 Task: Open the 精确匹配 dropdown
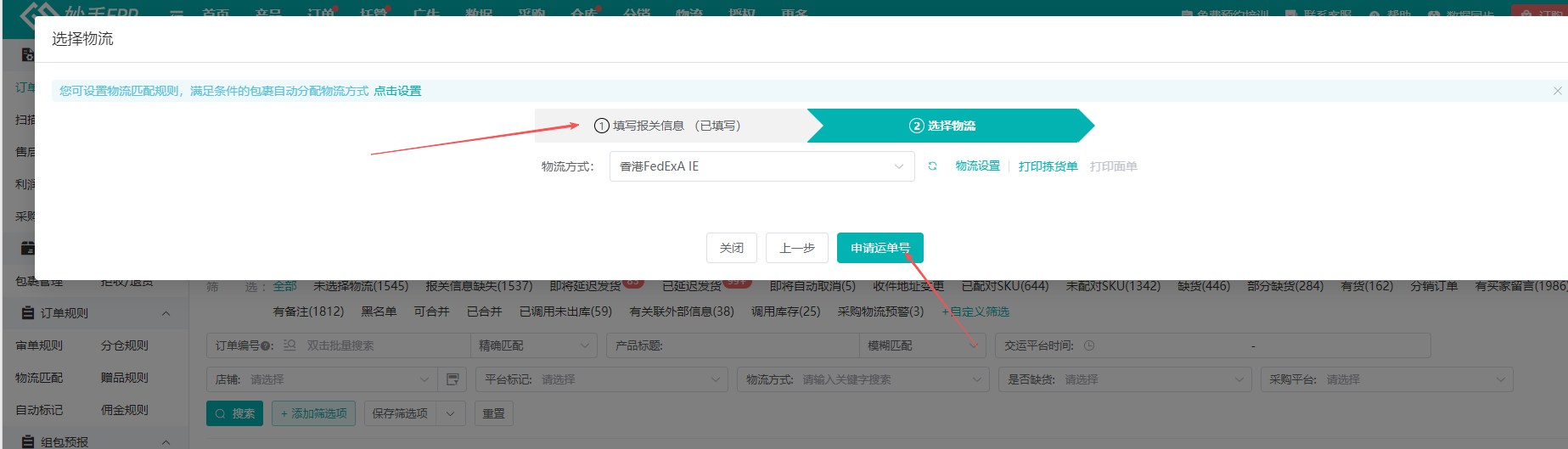pyautogui.click(x=534, y=345)
